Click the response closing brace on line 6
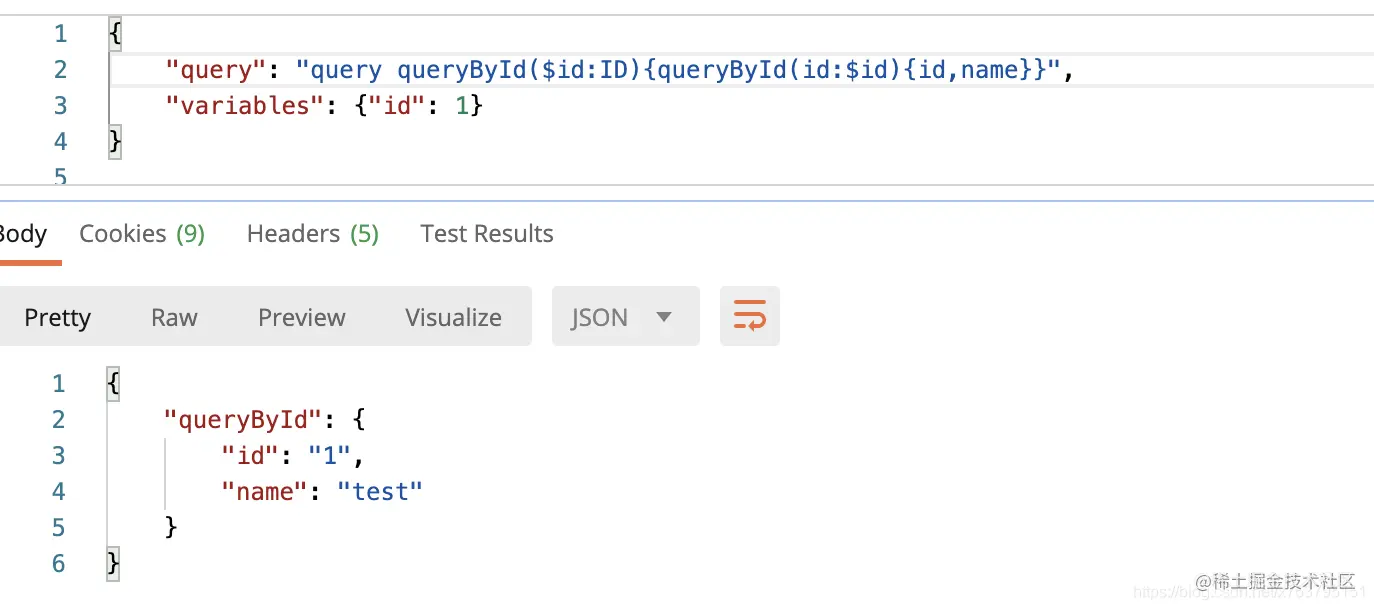The image size is (1374, 610). [113, 563]
